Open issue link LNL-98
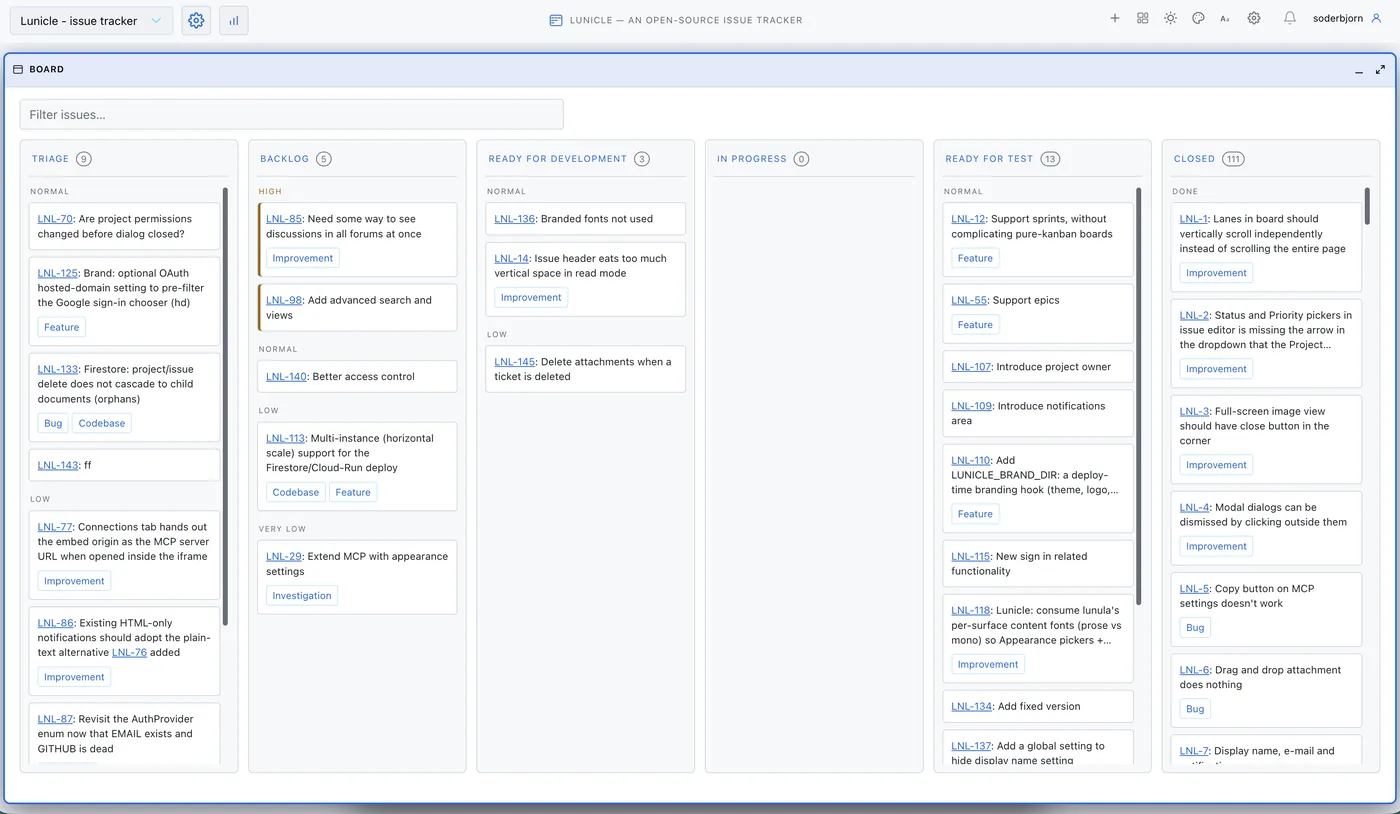Viewport: 1400px width, 814px height. pos(284,300)
